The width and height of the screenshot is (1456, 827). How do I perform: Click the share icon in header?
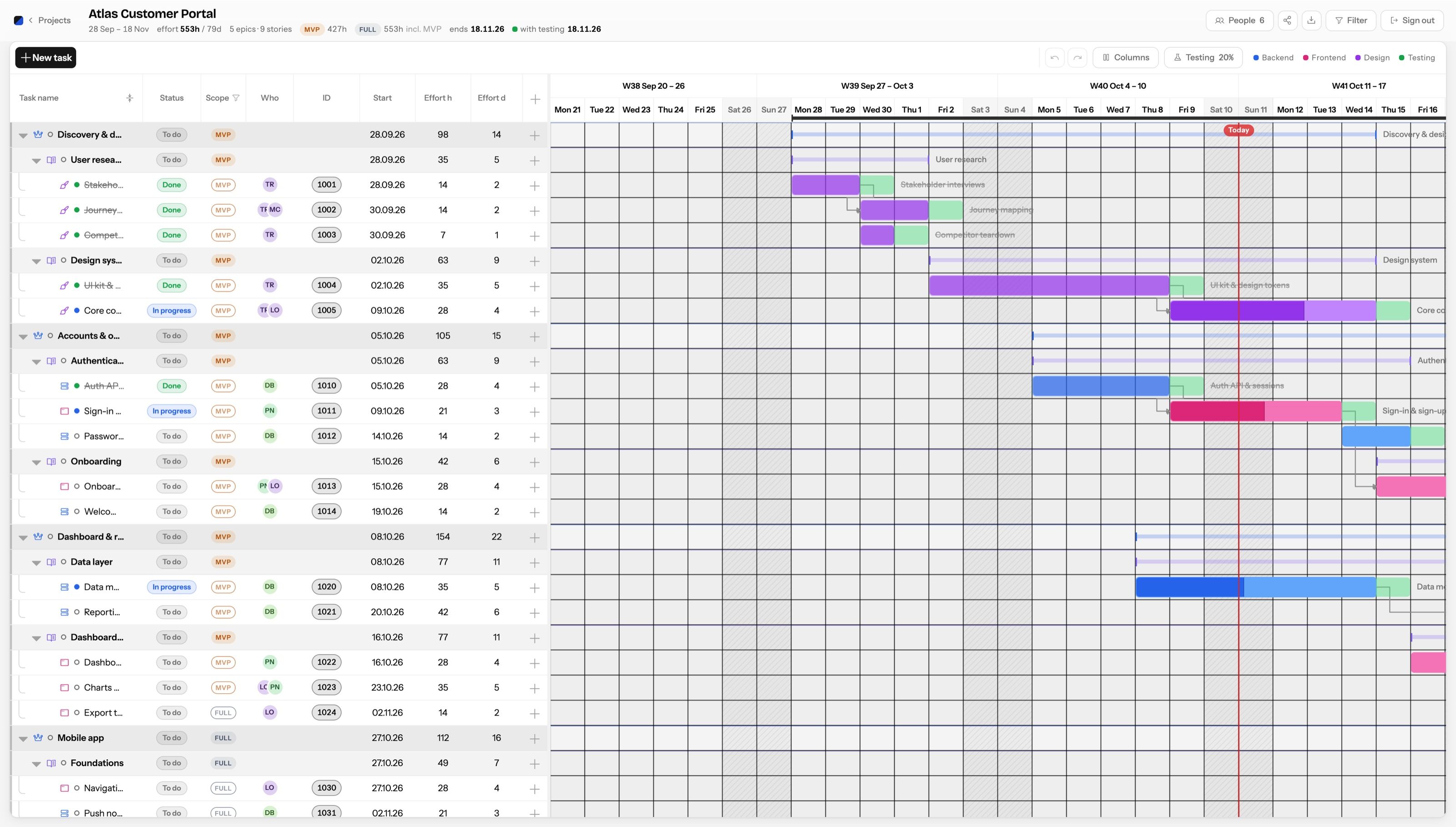coord(1287,20)
